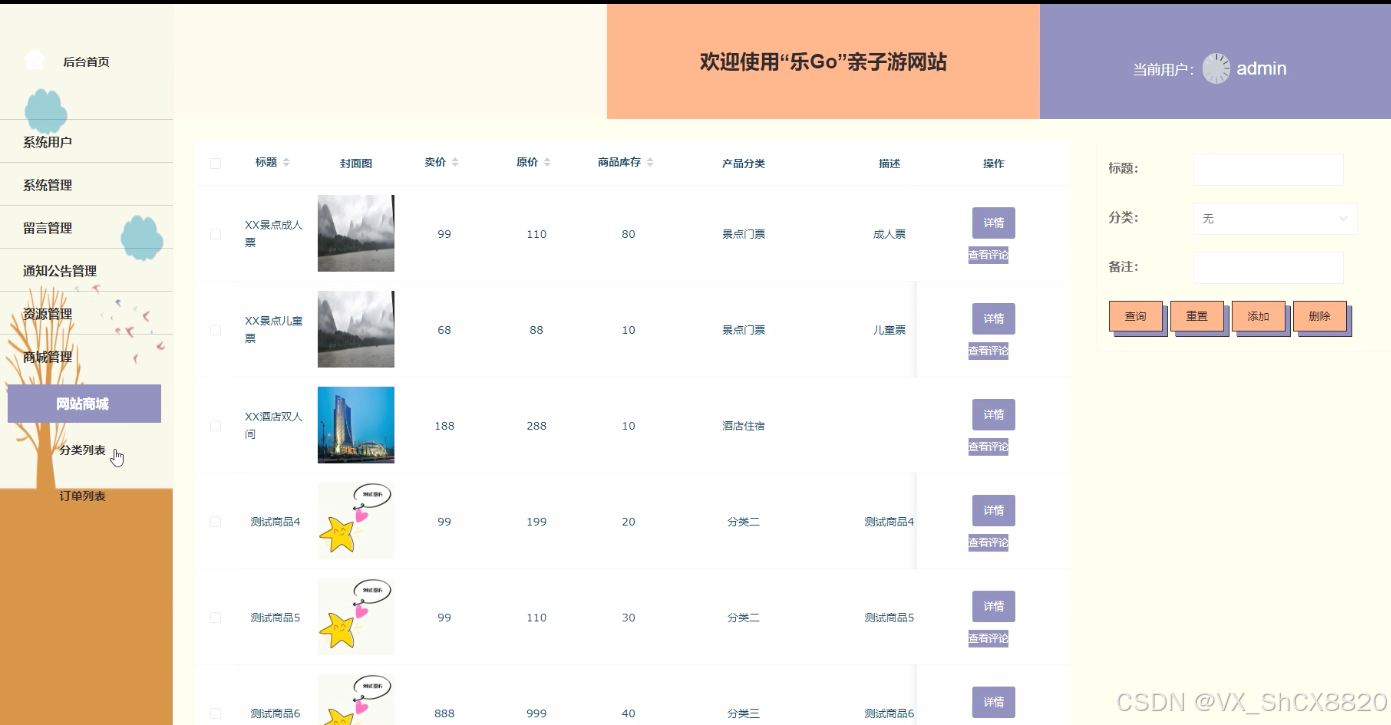1391x725 pixels.
Task: Click the 删除 delete button
Action: [1319, 316]
